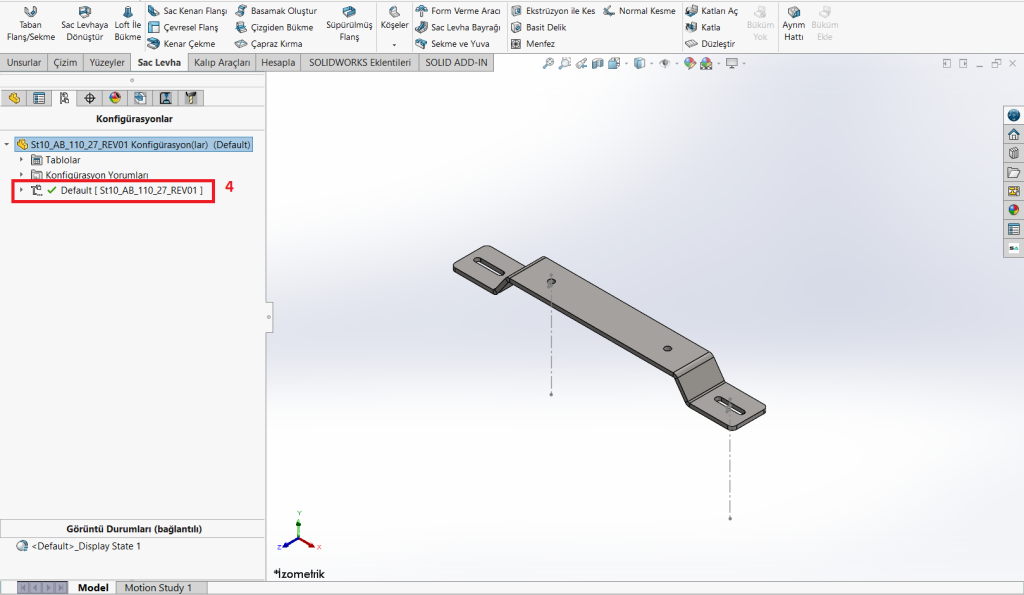Click the Düzleştir button

coord(712,44)
